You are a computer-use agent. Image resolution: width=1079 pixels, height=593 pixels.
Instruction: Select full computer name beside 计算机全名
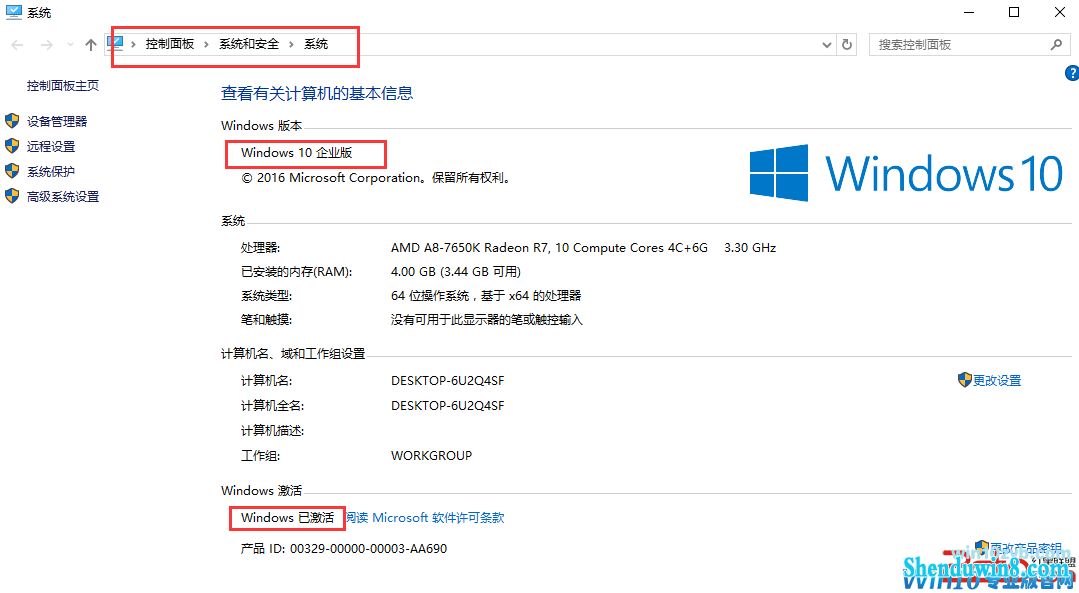(447, 405)
